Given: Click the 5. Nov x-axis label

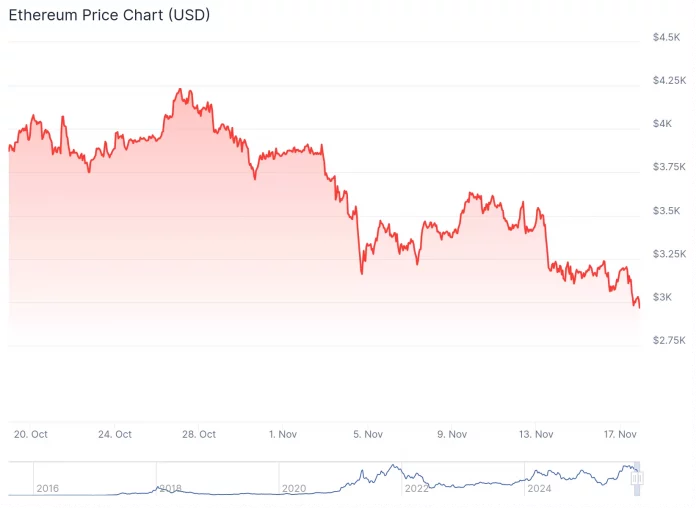Looking at the screenshot, I should tap(368, 434).
